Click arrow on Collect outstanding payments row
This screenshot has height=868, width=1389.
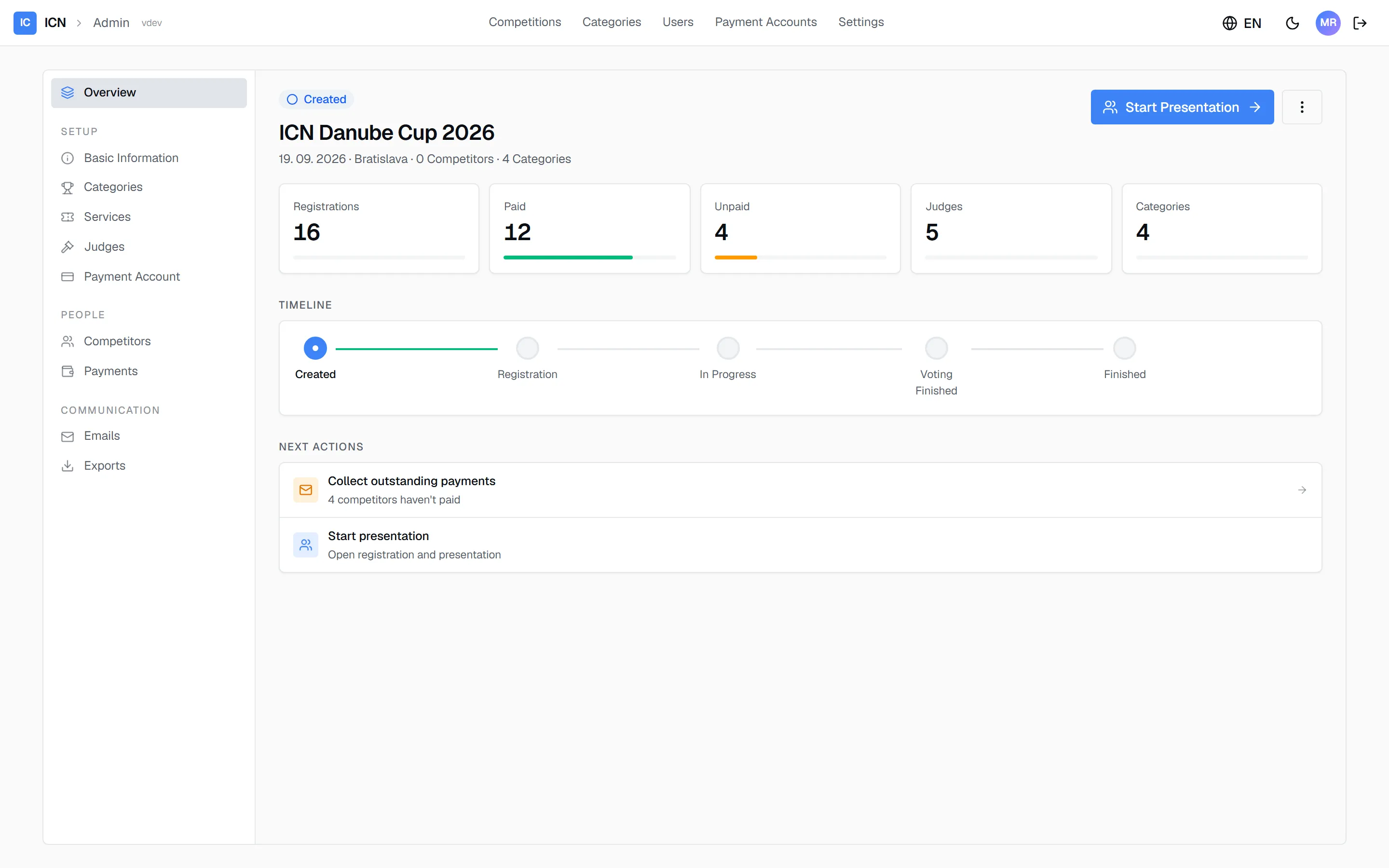tap(1302, 489)
